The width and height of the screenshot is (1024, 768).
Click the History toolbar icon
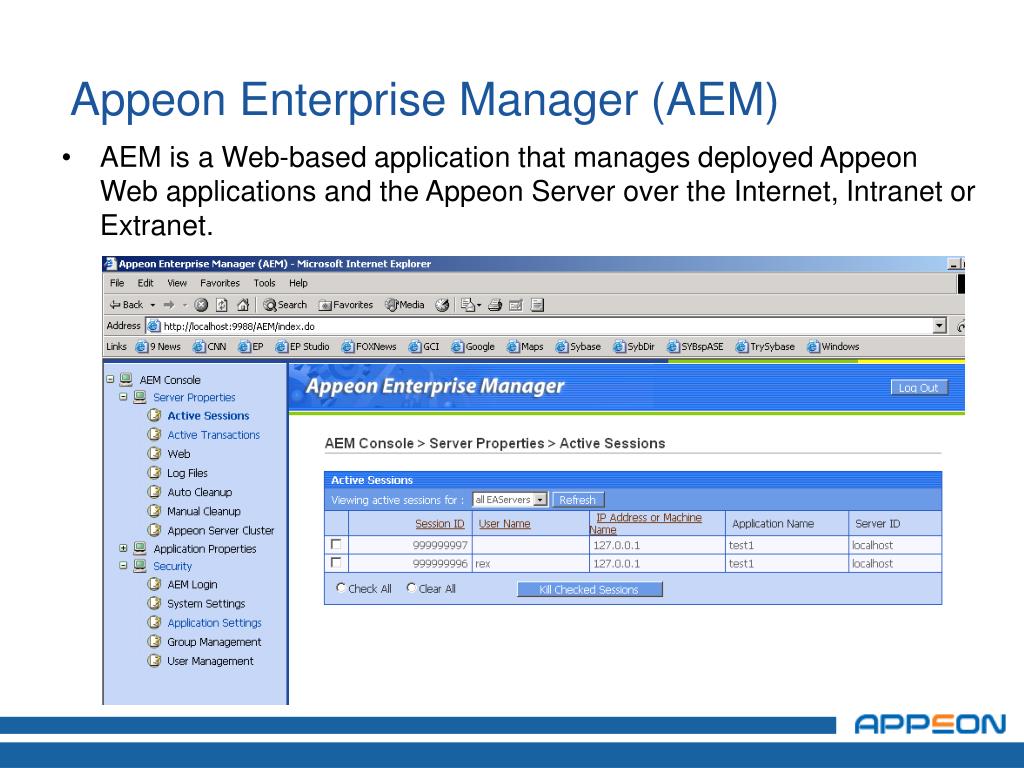pyautogui.click(x=442, y=305)
